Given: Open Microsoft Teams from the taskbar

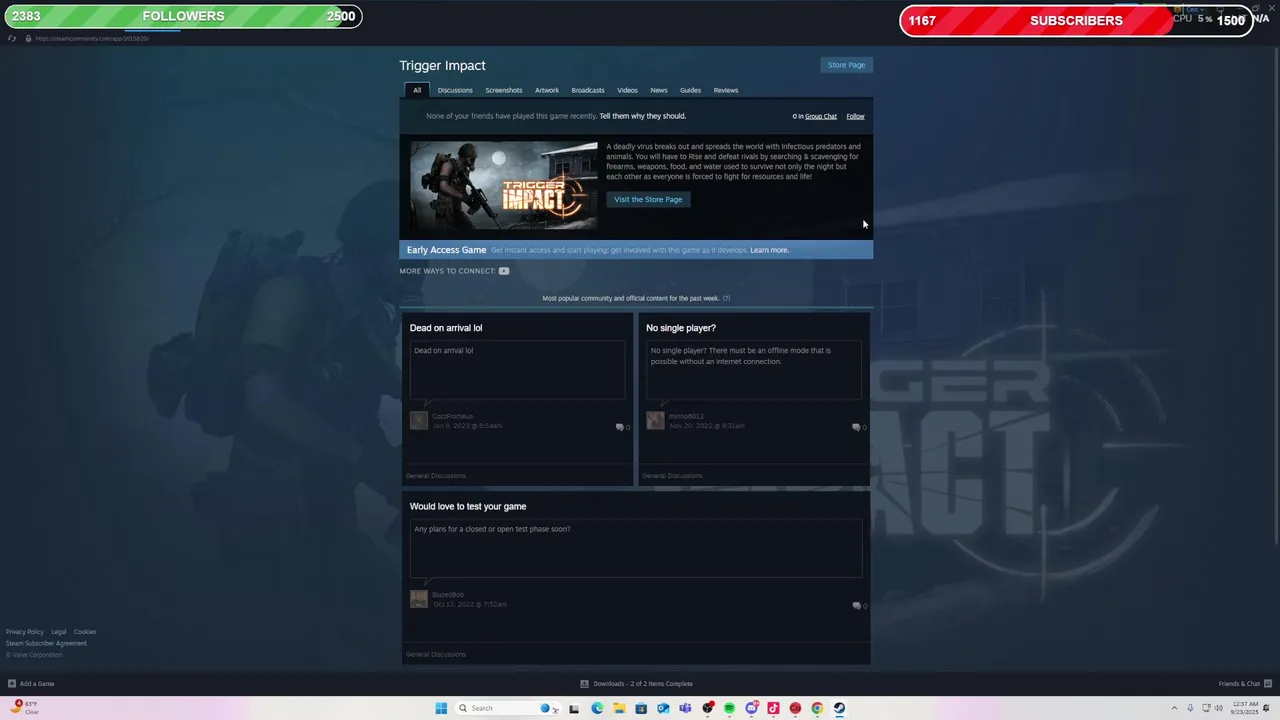Looking at the screenshot, I should (x=685, y=708).
